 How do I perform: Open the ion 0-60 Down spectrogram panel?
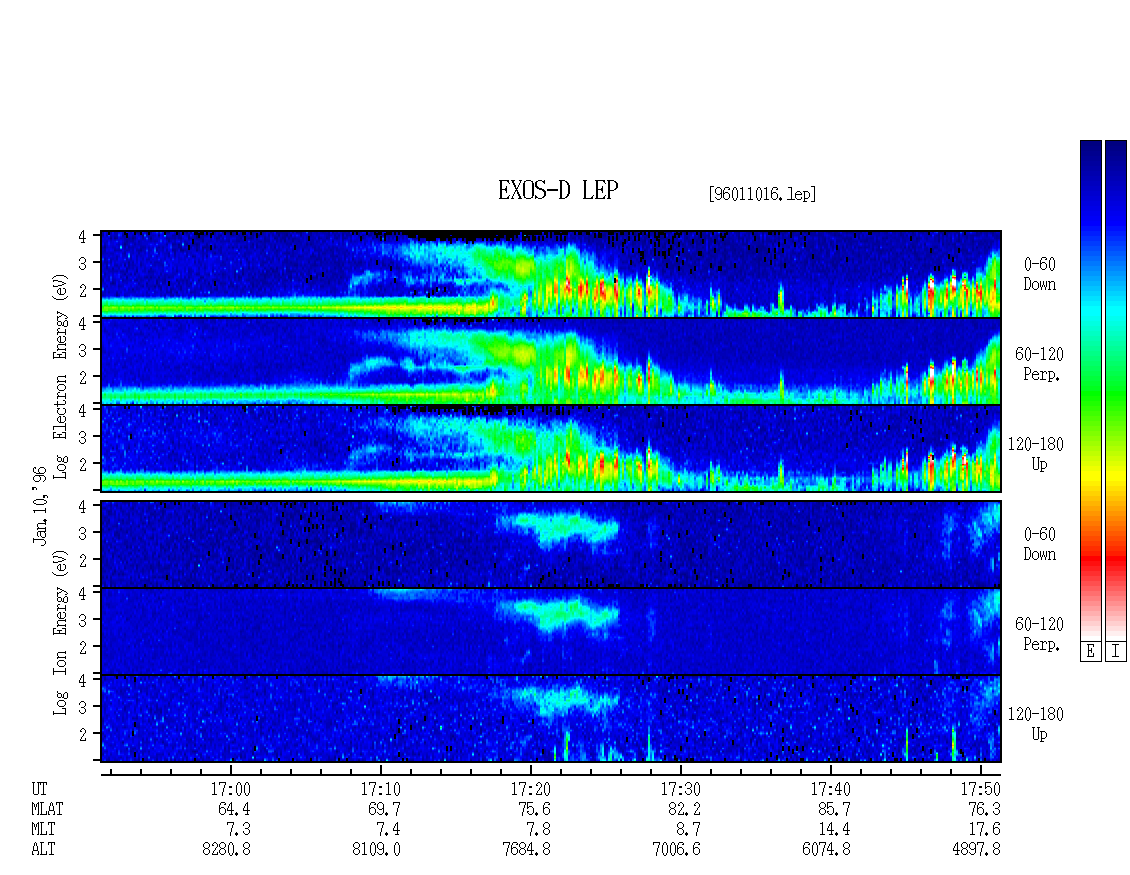[551, 544]
